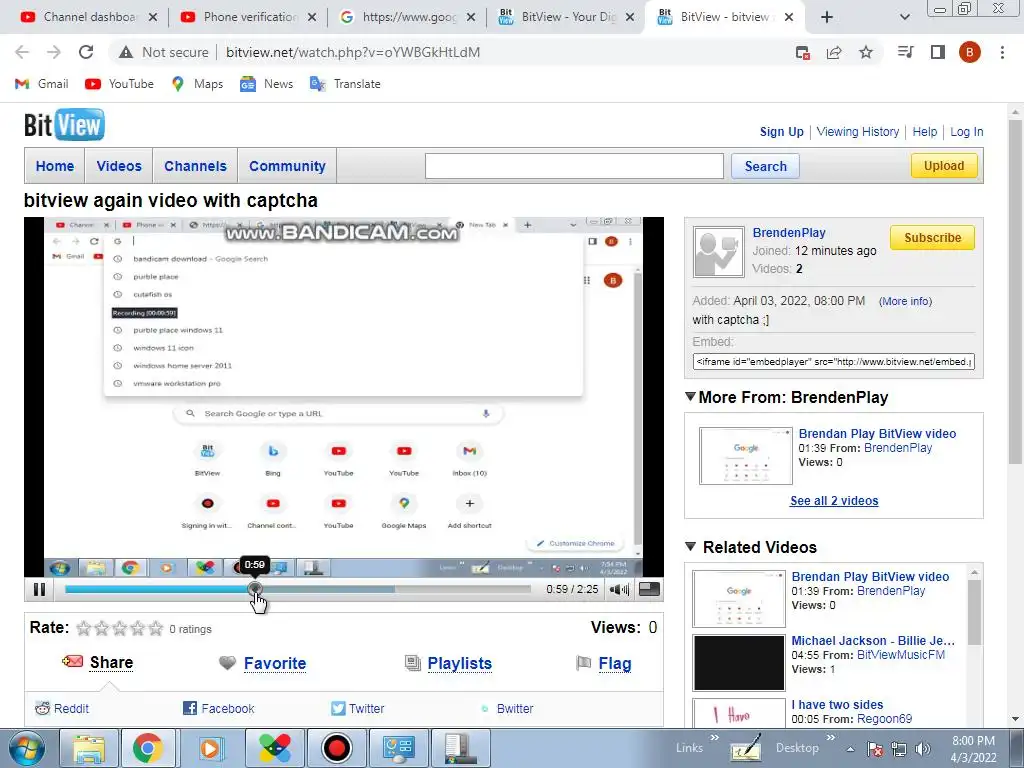
Task: Reload the page with refresh icon
Action: [x=86, y=52]
